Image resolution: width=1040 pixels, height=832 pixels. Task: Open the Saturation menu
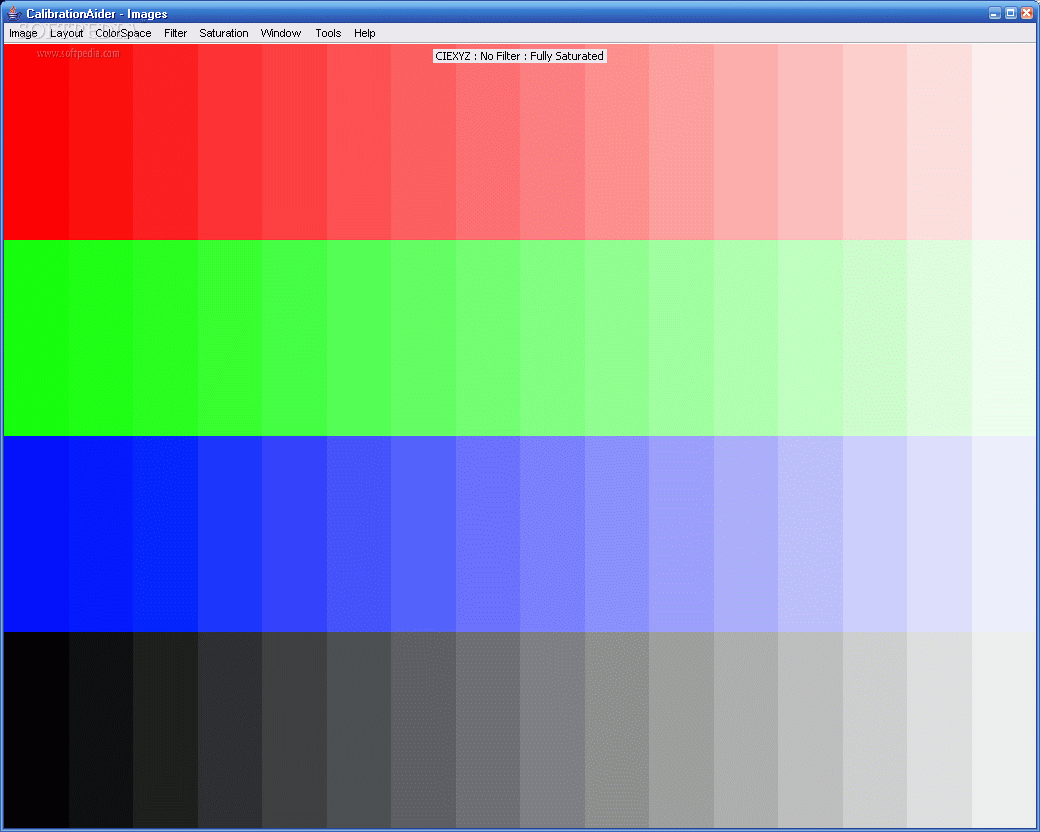[224, 33]
